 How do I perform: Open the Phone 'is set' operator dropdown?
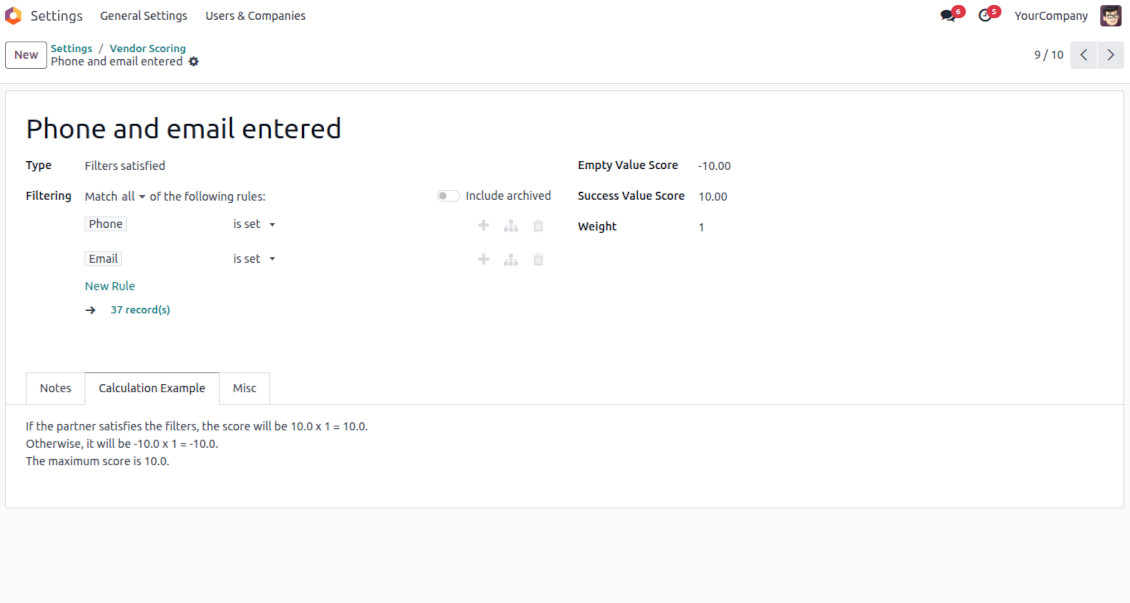click(x=254, y=224)
